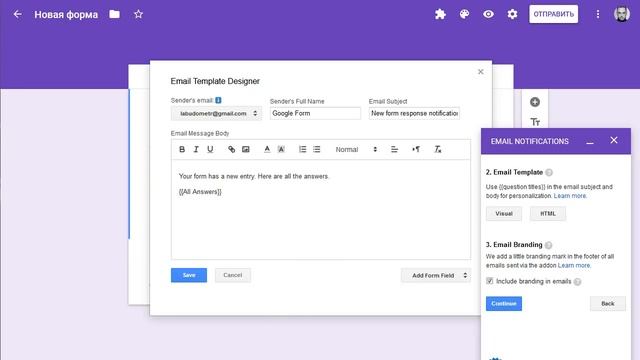Open form settings gear icon

click(x=512, y=14)
